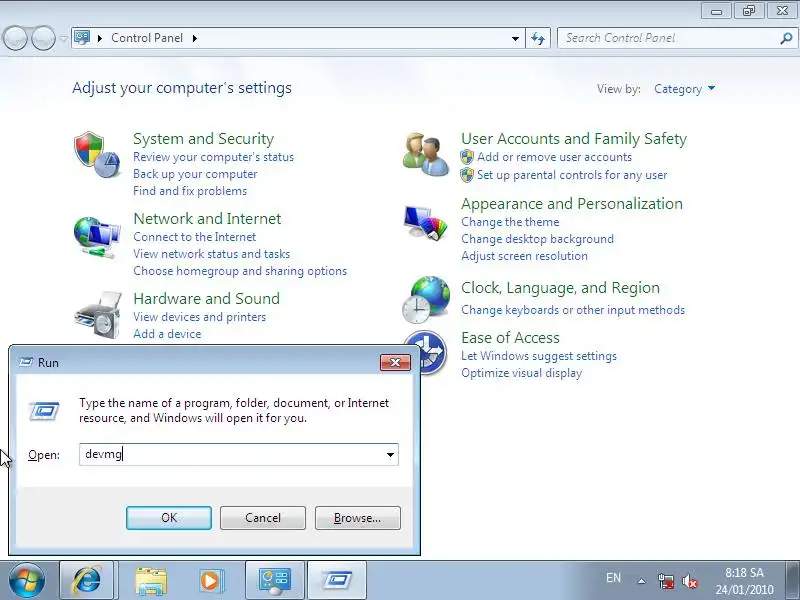This screenshot has height=600, width=800.
Task: Open View devices and printers link
Action: pos(199,317)
